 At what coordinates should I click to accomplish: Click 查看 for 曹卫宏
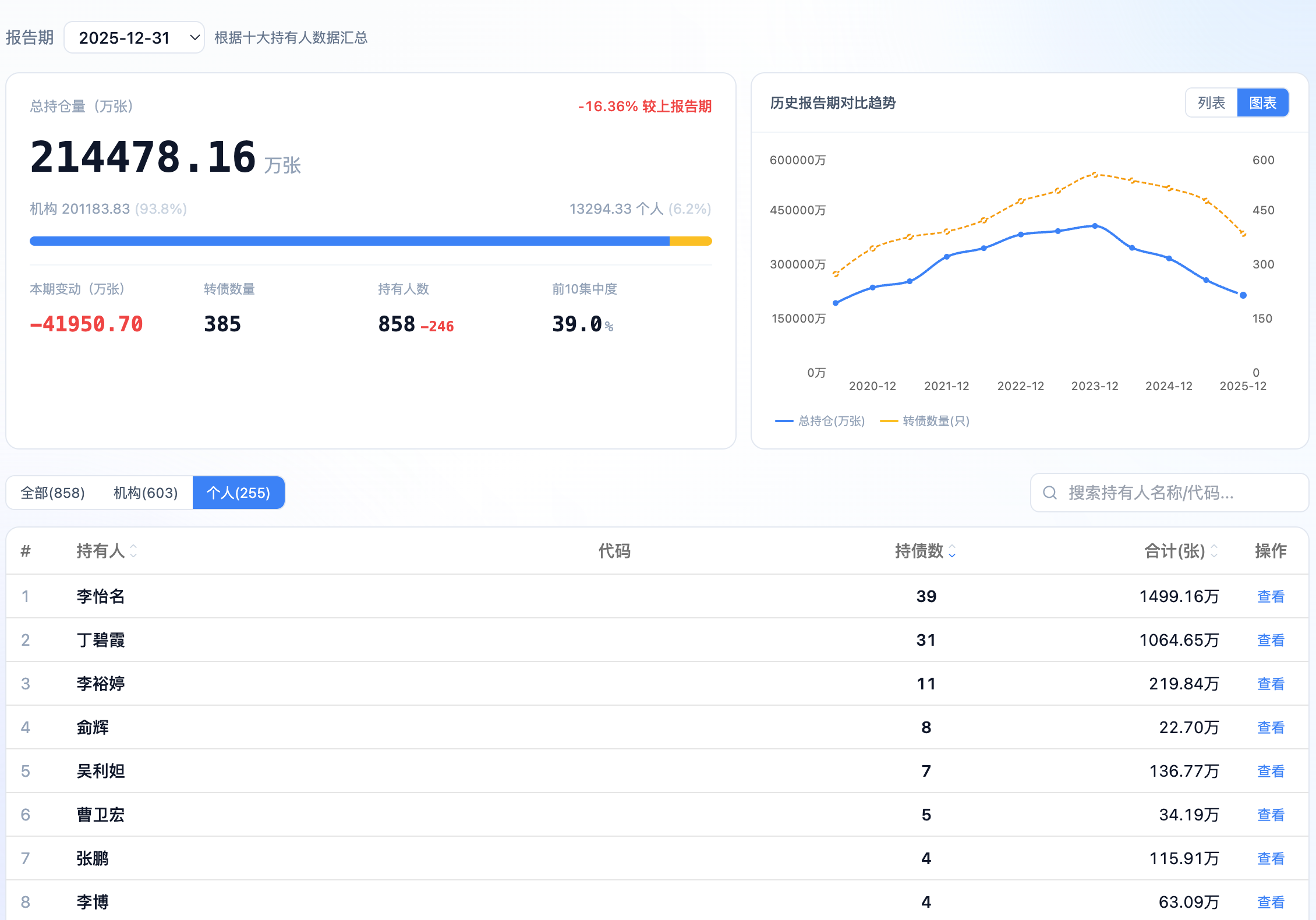[1271, 815]
